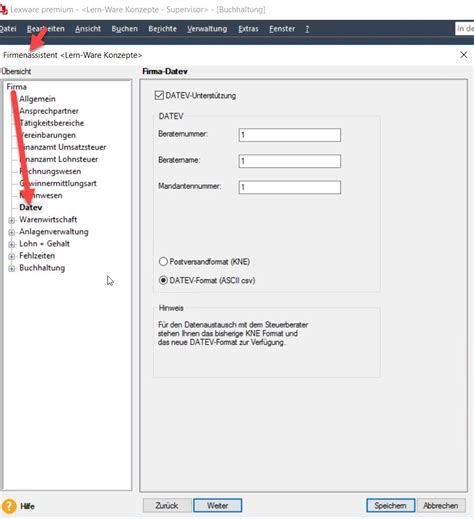474x519 pixels.
Task: Open the question mark help menu
Action: pos(307,29)
